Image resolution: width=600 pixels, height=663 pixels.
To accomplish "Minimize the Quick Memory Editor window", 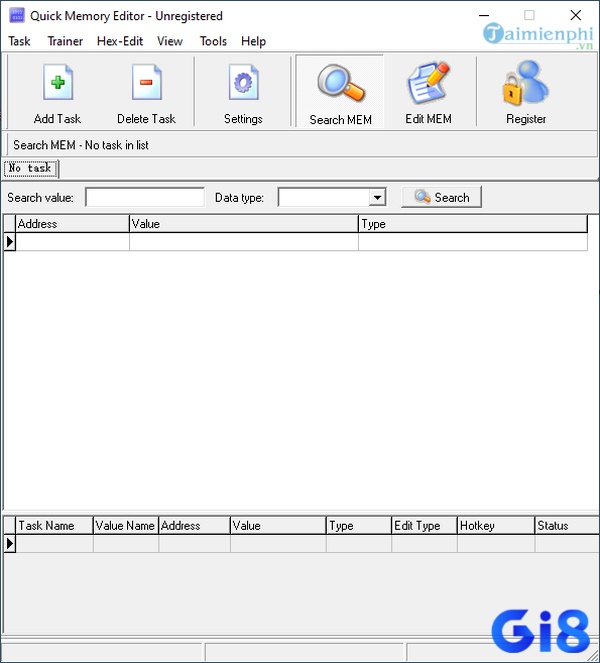I will tap(484, 16).
